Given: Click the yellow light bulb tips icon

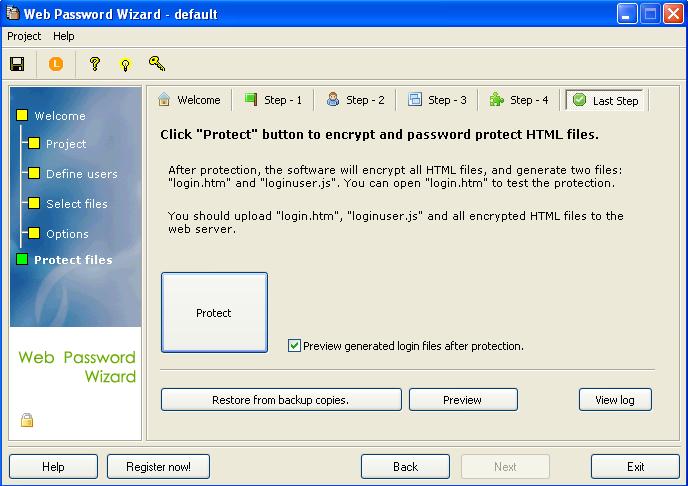Looking at the screenshot, I should point(125,65).
